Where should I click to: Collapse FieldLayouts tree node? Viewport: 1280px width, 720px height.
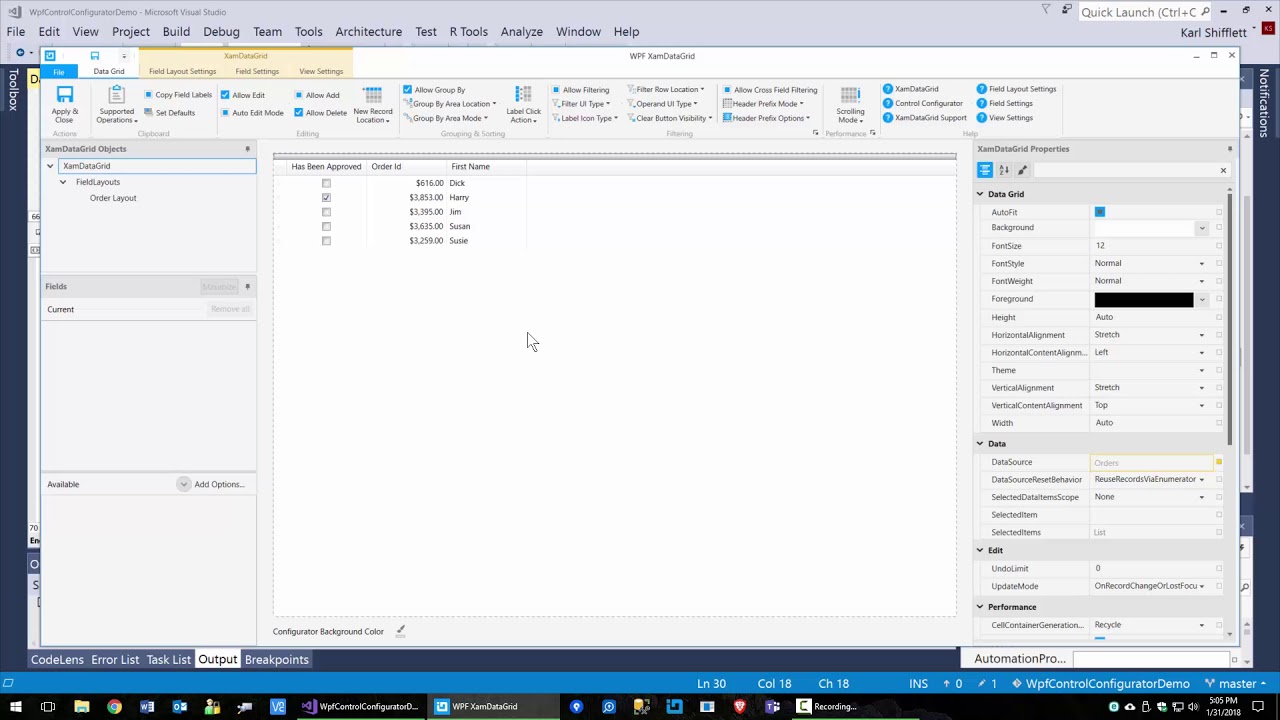pos(63,182)
